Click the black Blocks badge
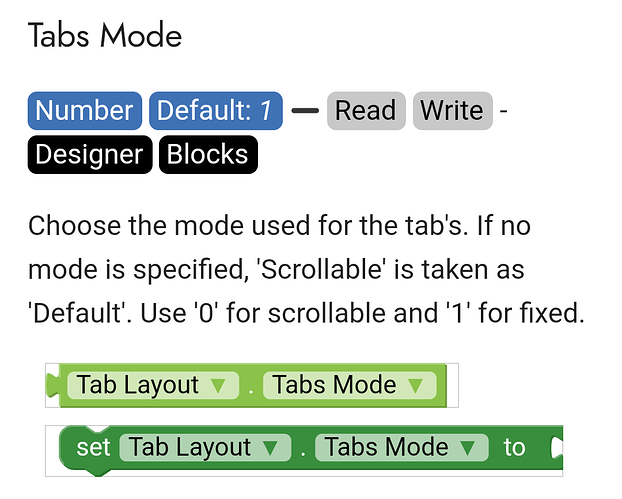The image size is (622, 499). (x=207, y=155)
